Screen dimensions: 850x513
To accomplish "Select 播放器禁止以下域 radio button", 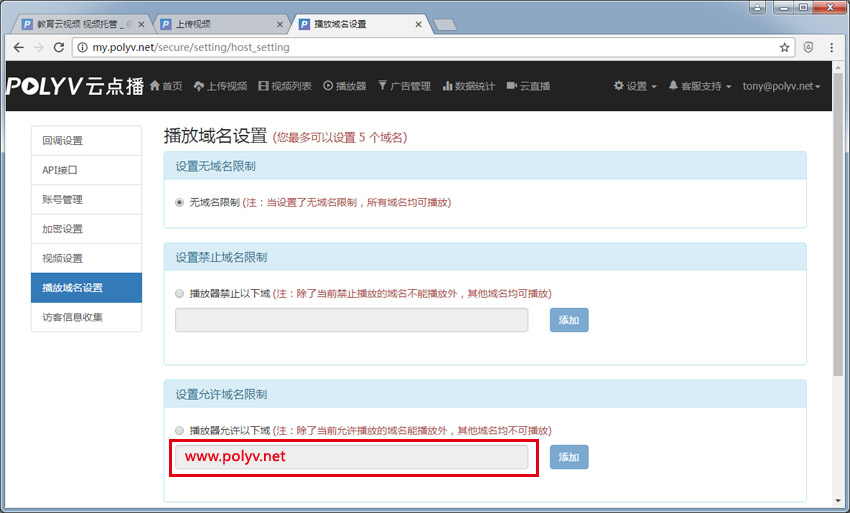I will pyautogui.click(x=180, y=294).
